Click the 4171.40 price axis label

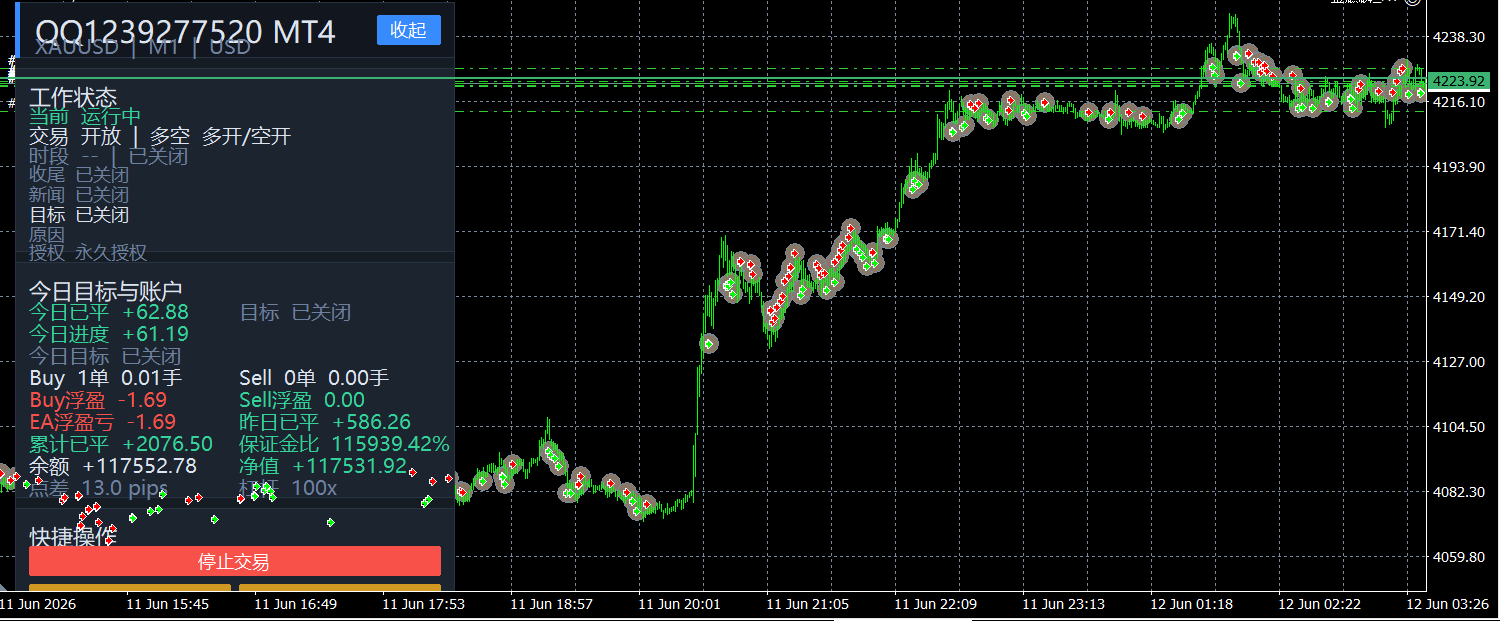pos(1459,232)
